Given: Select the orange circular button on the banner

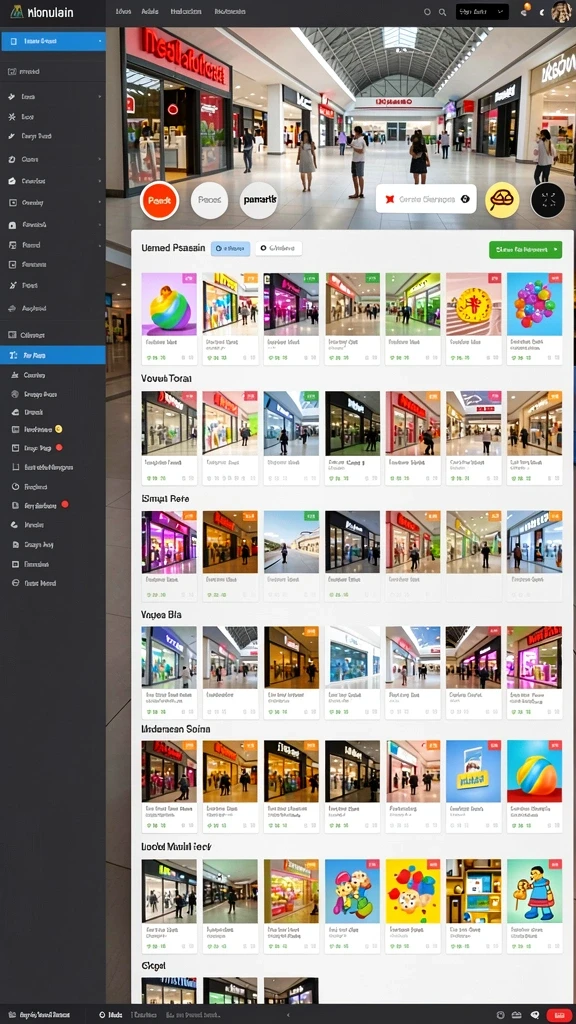Looking at the screenshot, I should (x=159, y=200).
